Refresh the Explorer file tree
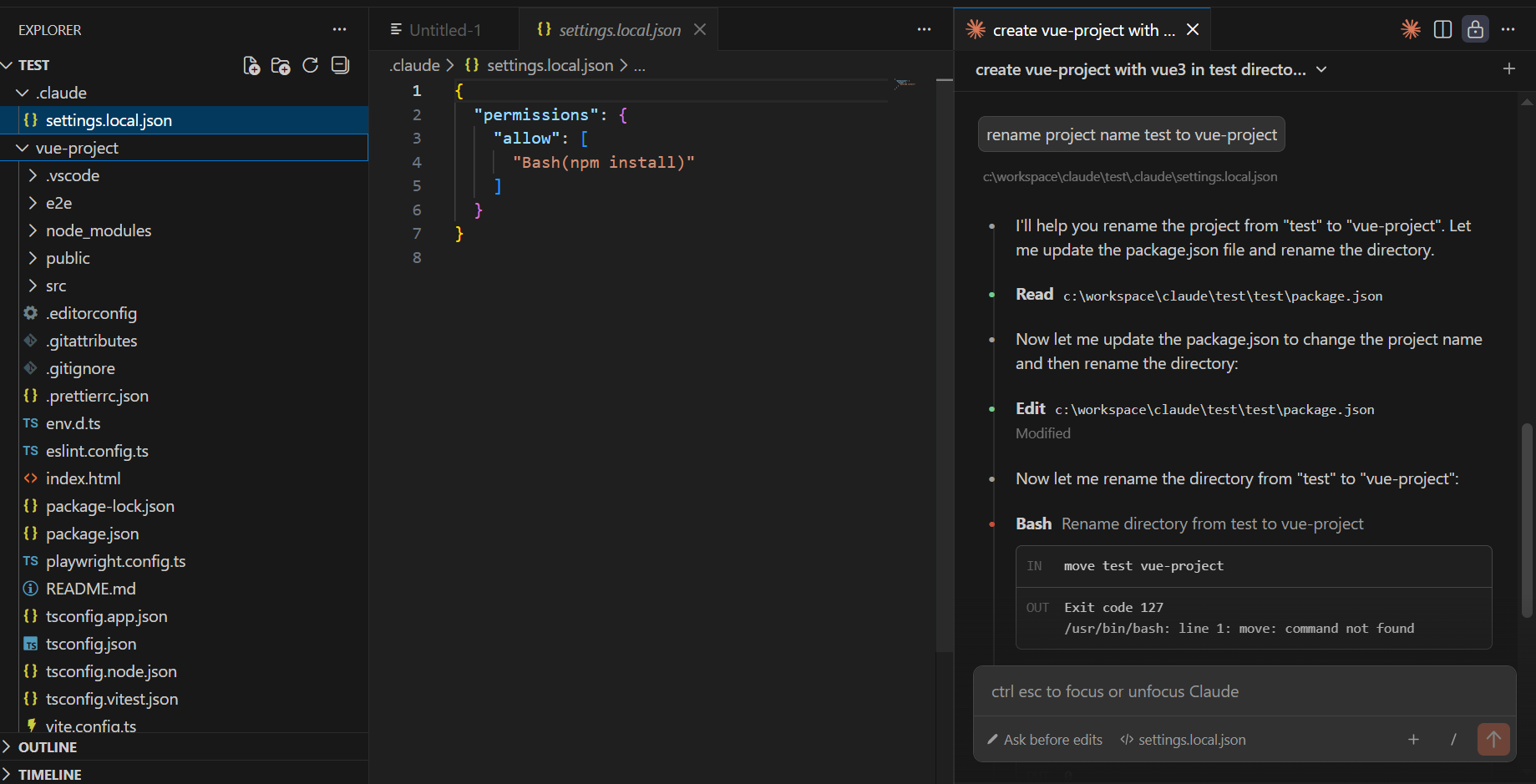The image size is (1536, 784). (310, 65)
